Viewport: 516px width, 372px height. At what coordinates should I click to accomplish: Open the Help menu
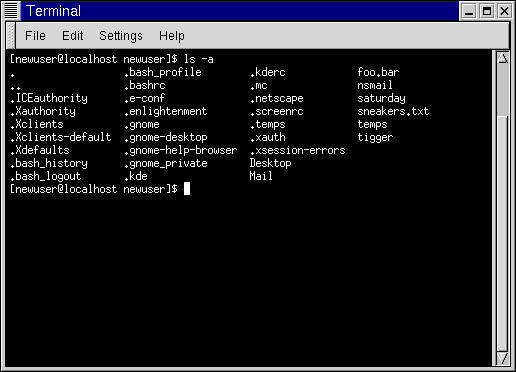[171, 36]
